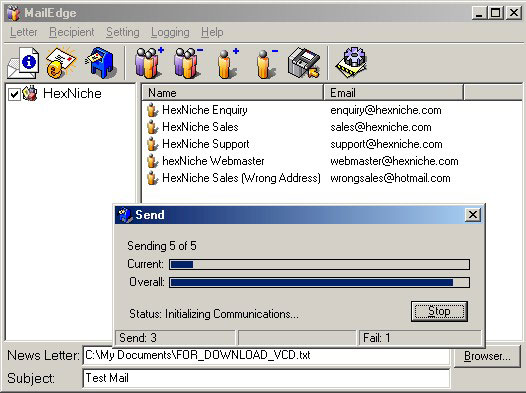Image resolution: width=526 pixels, height=393 pixels.
Task: Click wrongsales@hotmail.com email cell
Action: 390,178
